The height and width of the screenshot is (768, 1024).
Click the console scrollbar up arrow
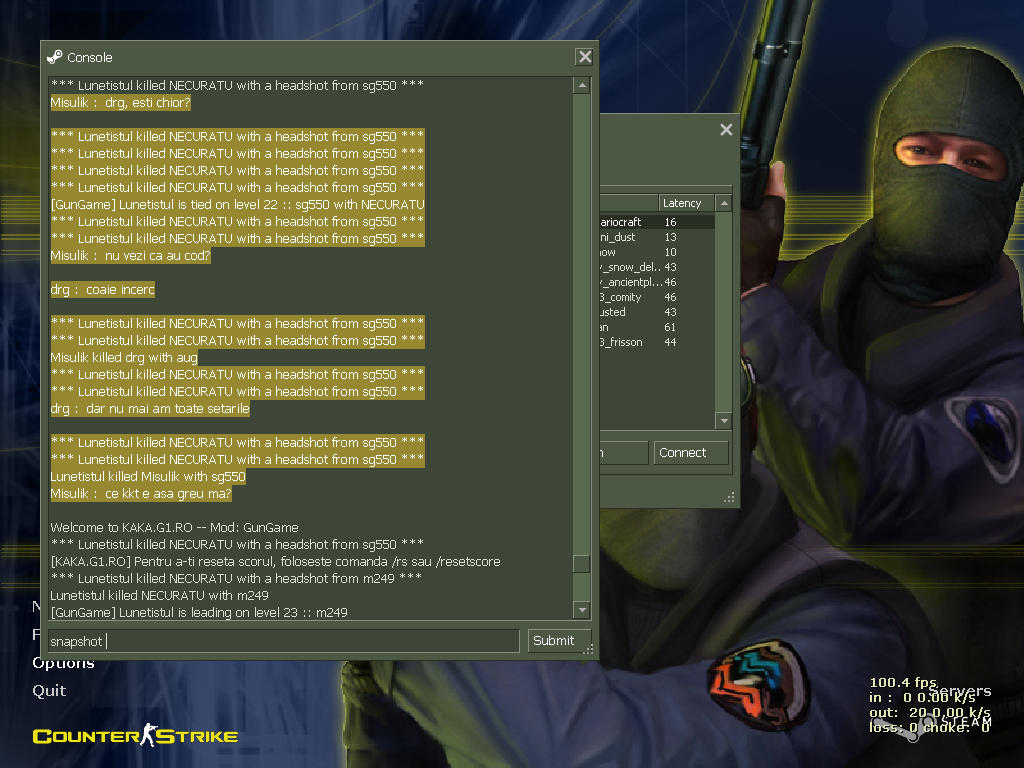click(x=581, y=86)
